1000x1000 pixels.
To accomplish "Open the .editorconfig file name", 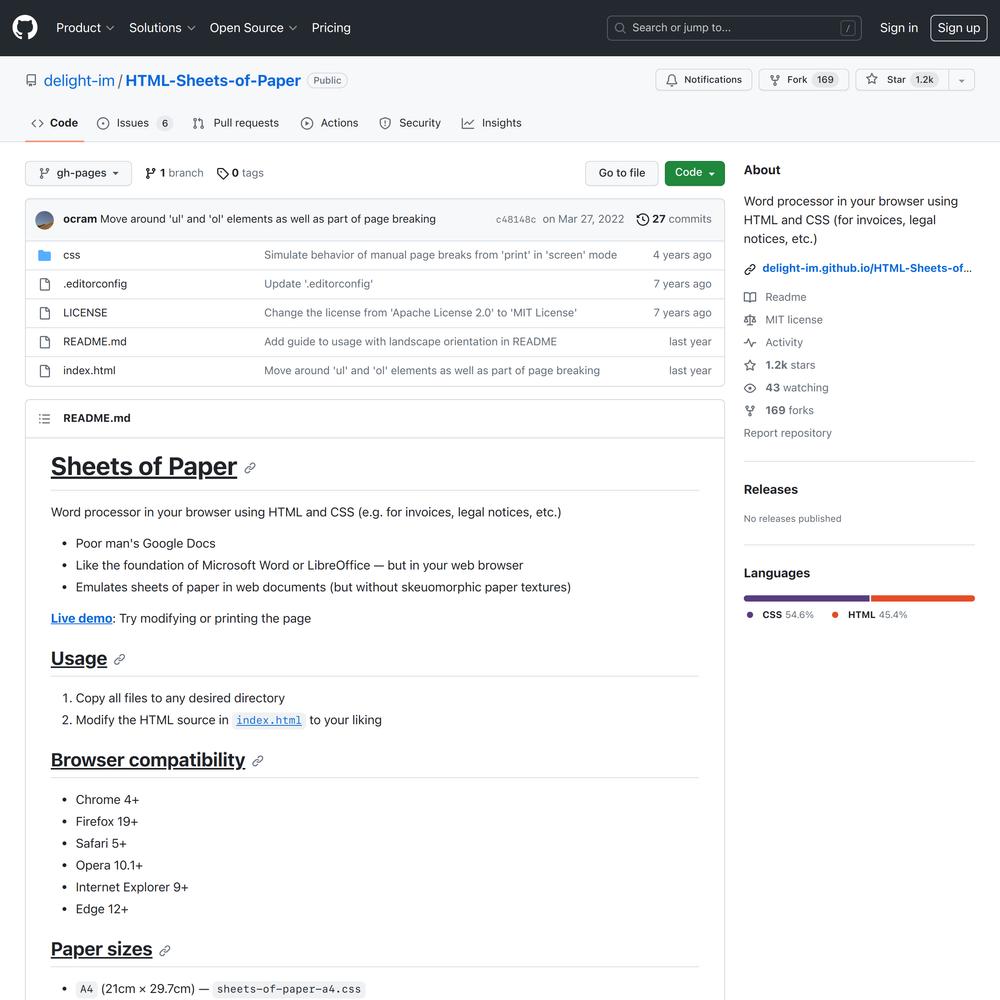I will [x=95, y=284].
